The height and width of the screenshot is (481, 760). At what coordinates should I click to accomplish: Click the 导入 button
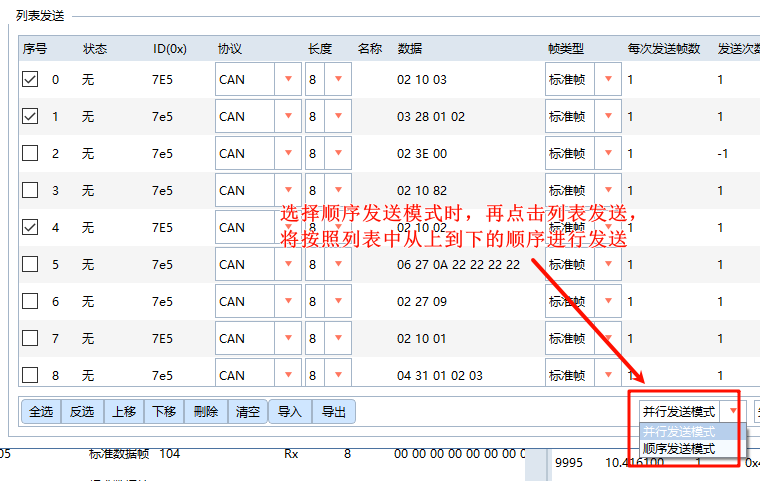pos(290,412)
